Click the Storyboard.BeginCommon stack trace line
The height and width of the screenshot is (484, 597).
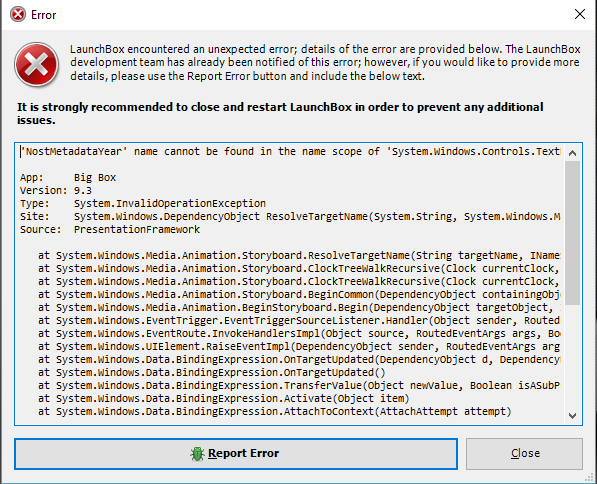pyautogui.click(x=299, y=294)
